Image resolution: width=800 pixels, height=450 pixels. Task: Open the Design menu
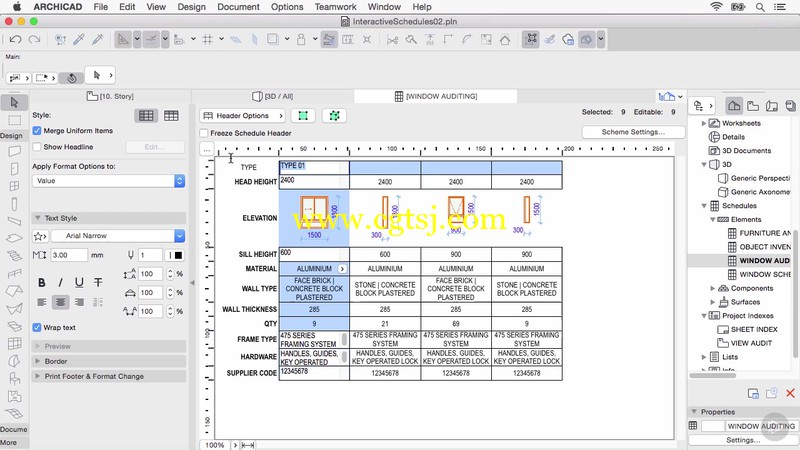(x=191, y=7)
